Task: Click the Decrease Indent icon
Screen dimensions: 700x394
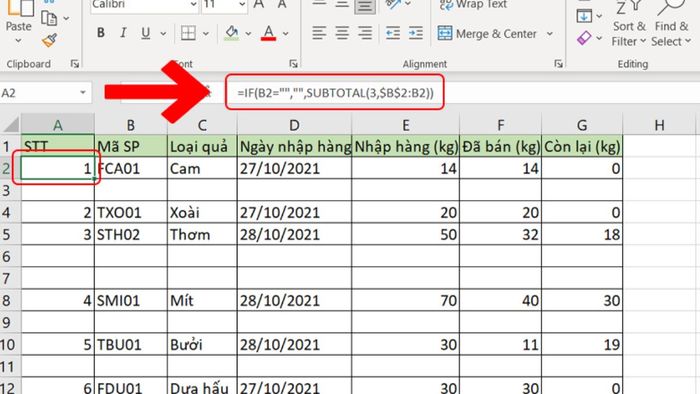Action: (x=393, y=33)
